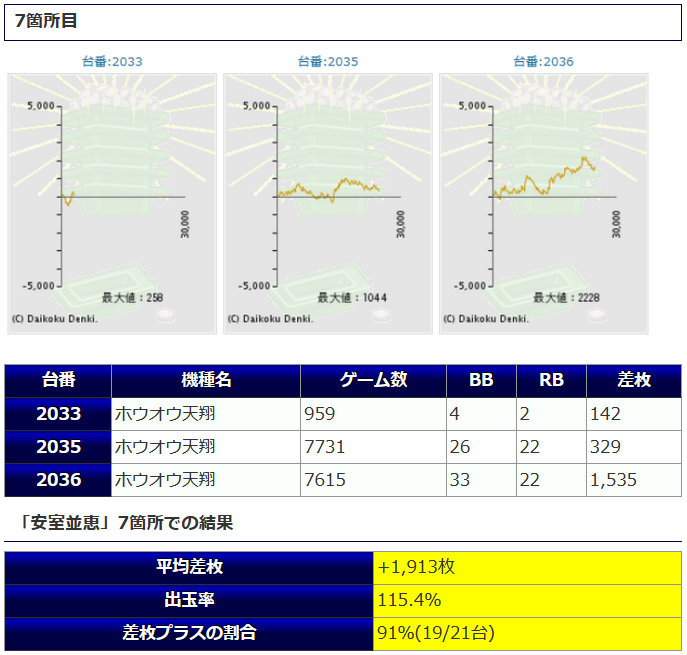
Task: Open the slump graph for machine 2033
Action: [x=112, y=203]
